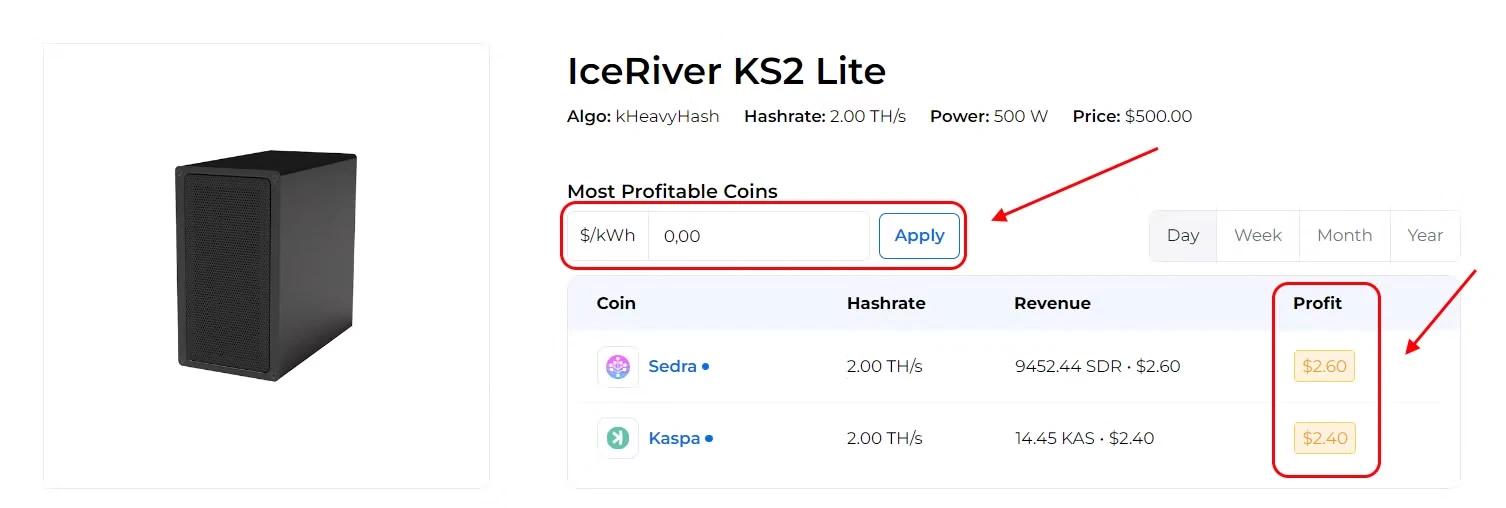
Task: Select the Week period tab
Action: pos(1257,236)
